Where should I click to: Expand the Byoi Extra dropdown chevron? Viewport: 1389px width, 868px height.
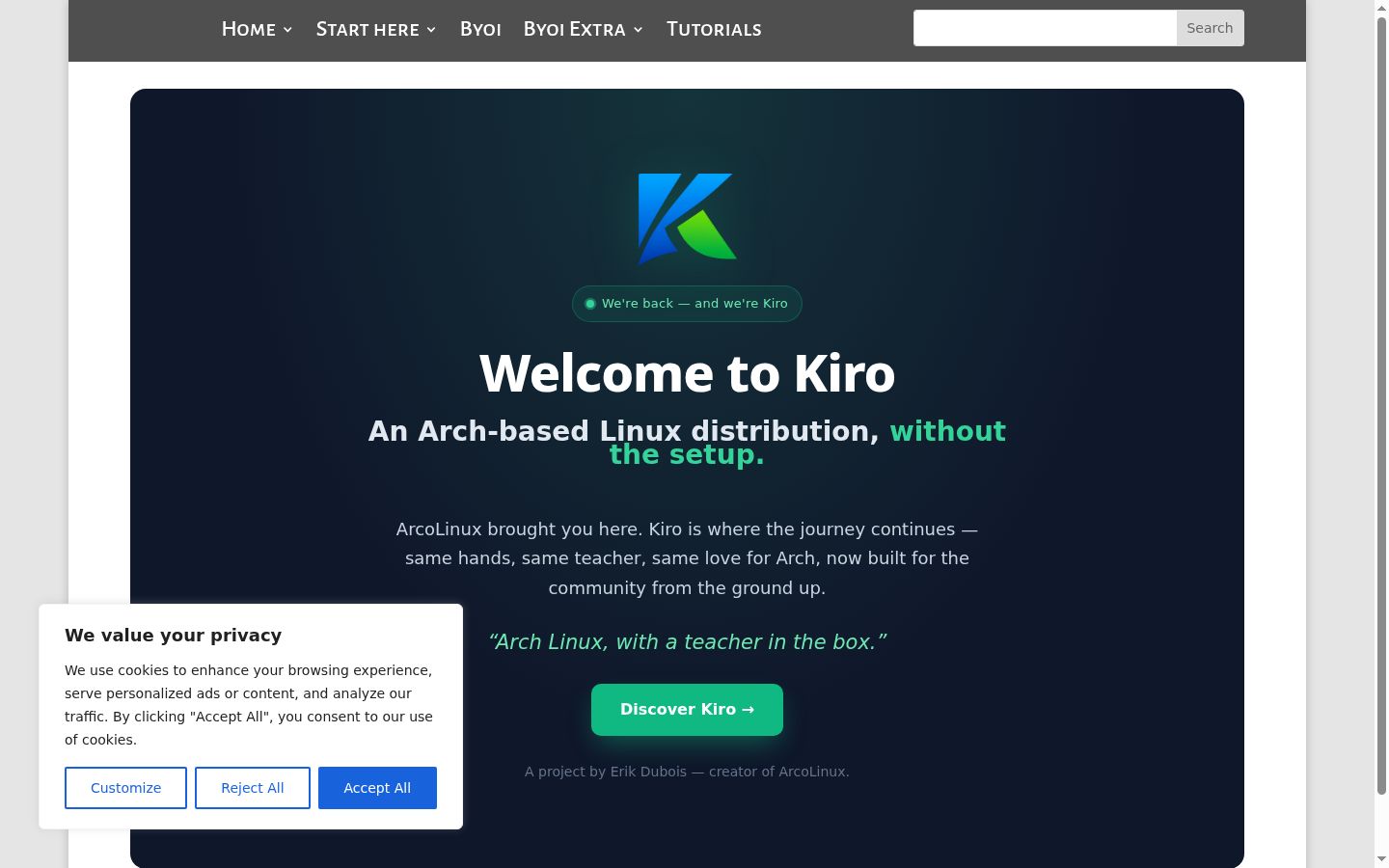pyautogui.click(x=638, y=30)
